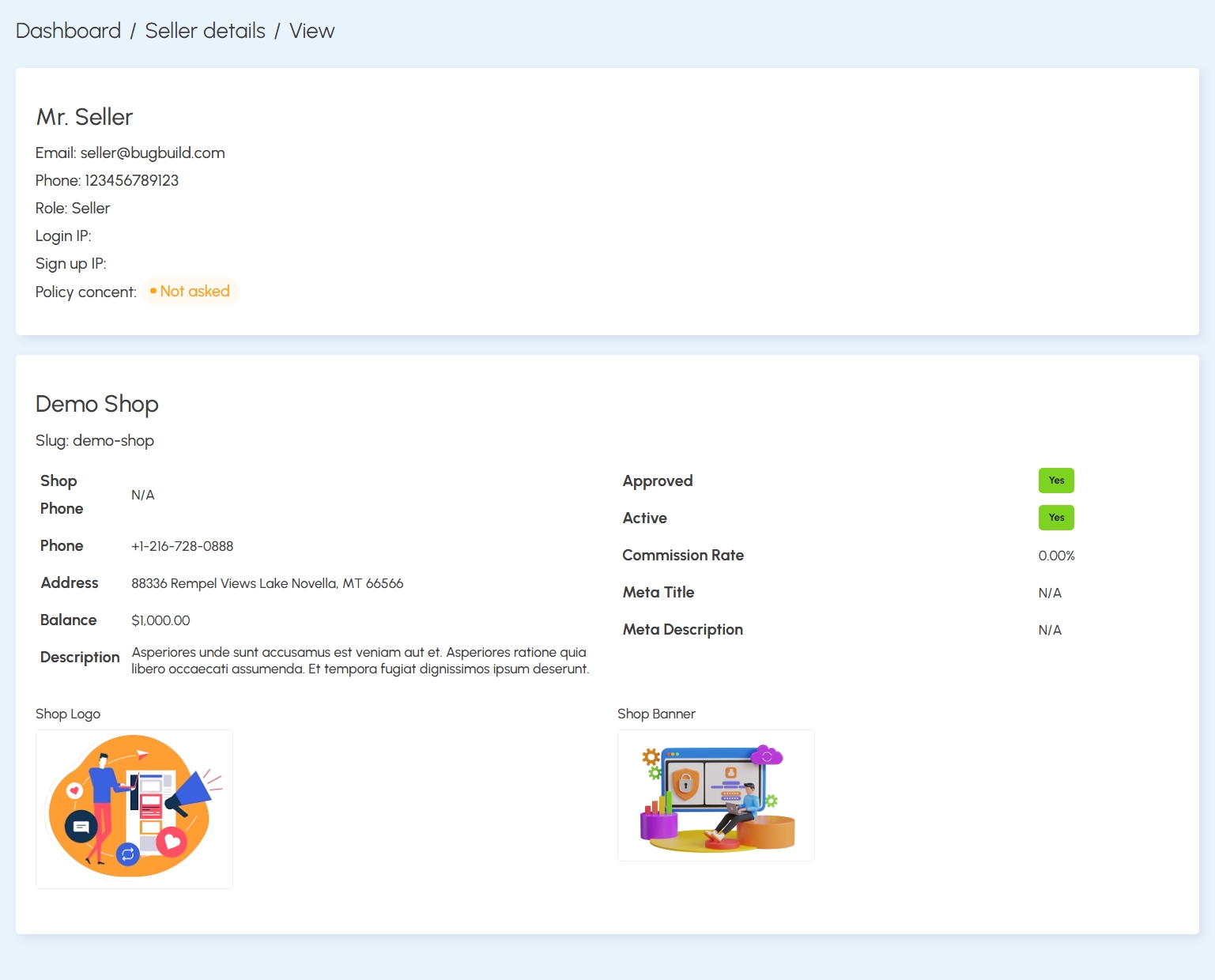Click the Active Yes status badge
The image size is (1215, 980).
point(1056,518)
